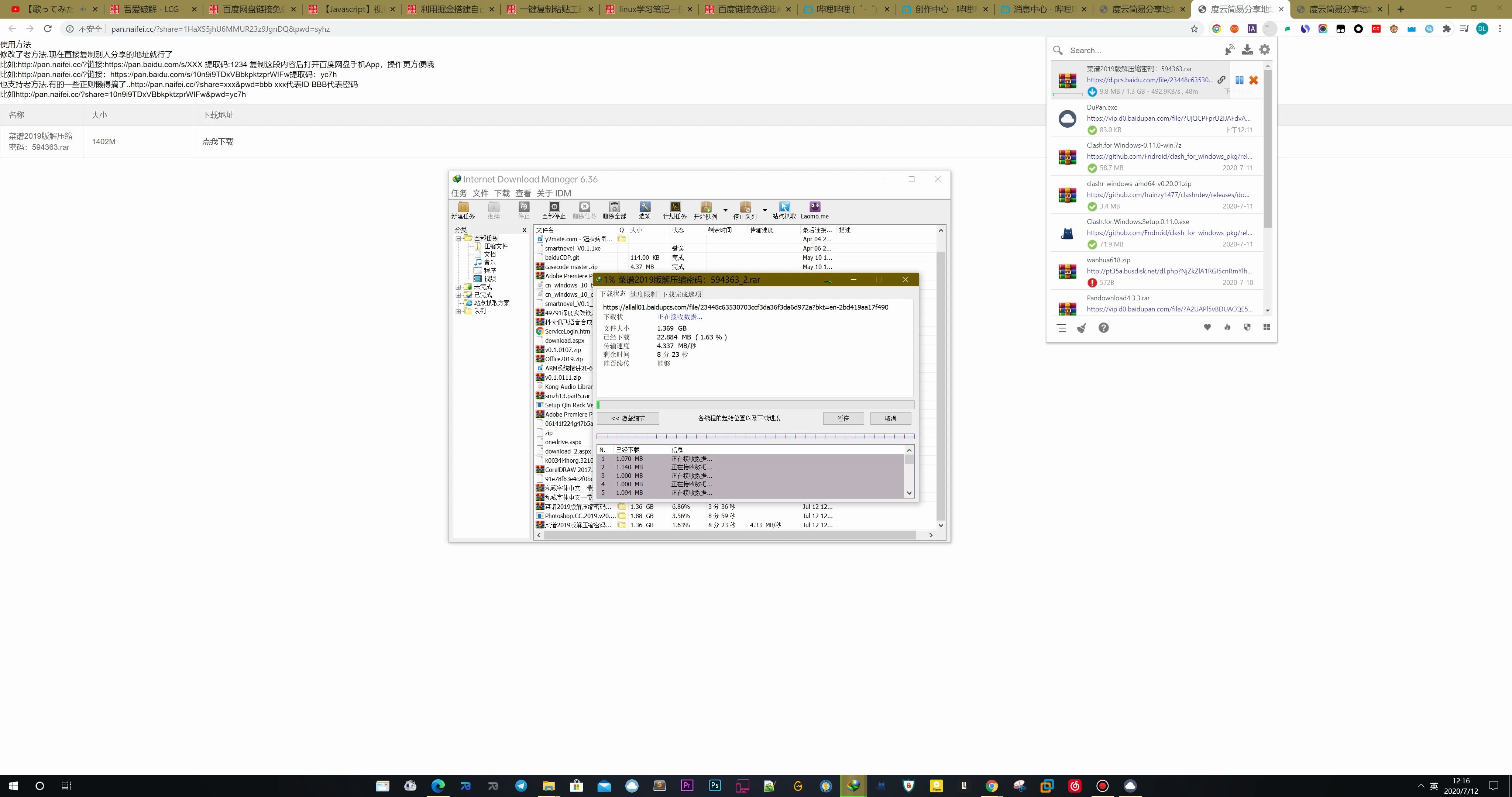Pause the 菜谱2019 download in extension popup

pyautogui.click(x=1239, y=80)
